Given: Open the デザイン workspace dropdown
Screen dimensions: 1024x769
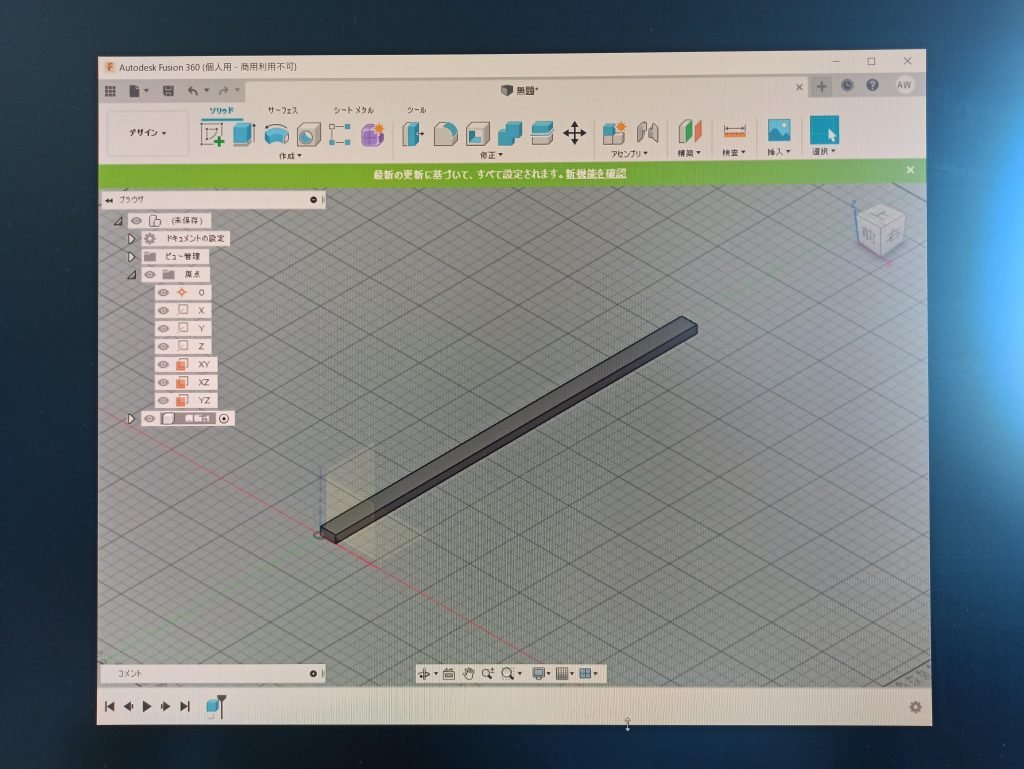Looking at the screenshot, I should pos(147,133).
